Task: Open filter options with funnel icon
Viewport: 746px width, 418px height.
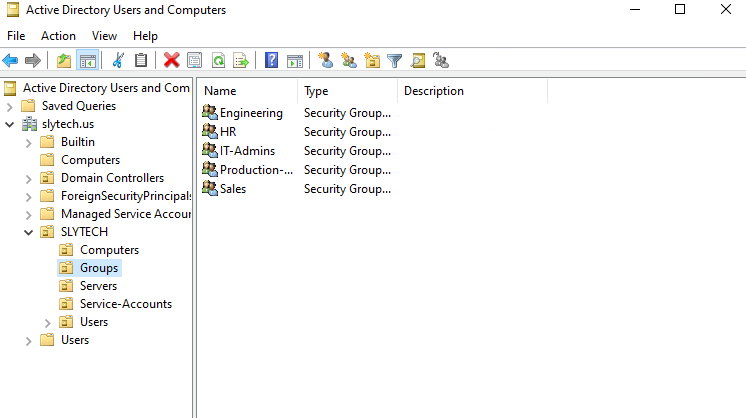Action: 394,60
